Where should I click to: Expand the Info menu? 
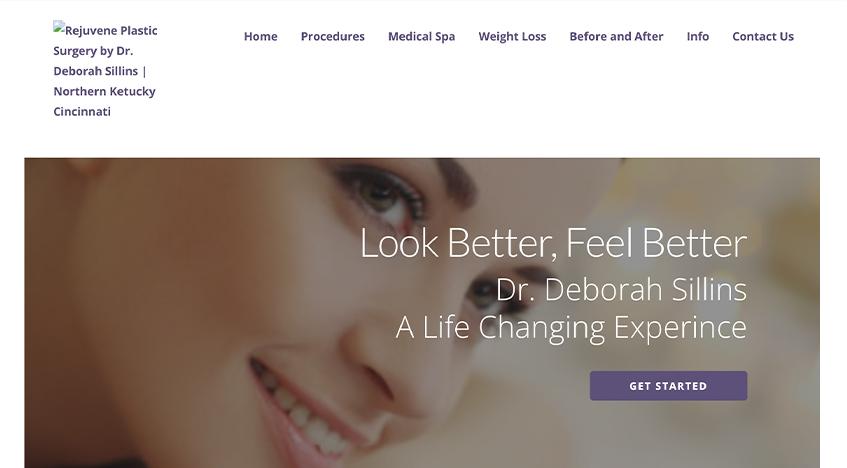(697, 36)
